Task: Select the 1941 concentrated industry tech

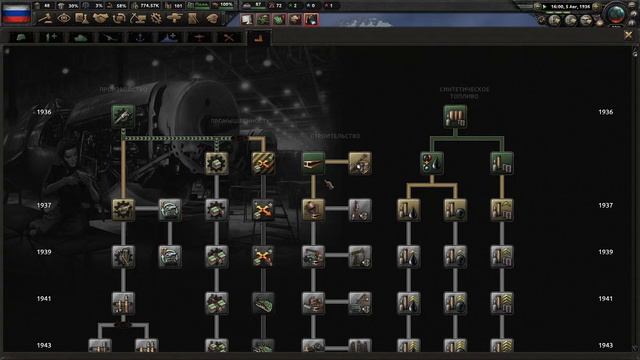Action: [x=216, y=303]
